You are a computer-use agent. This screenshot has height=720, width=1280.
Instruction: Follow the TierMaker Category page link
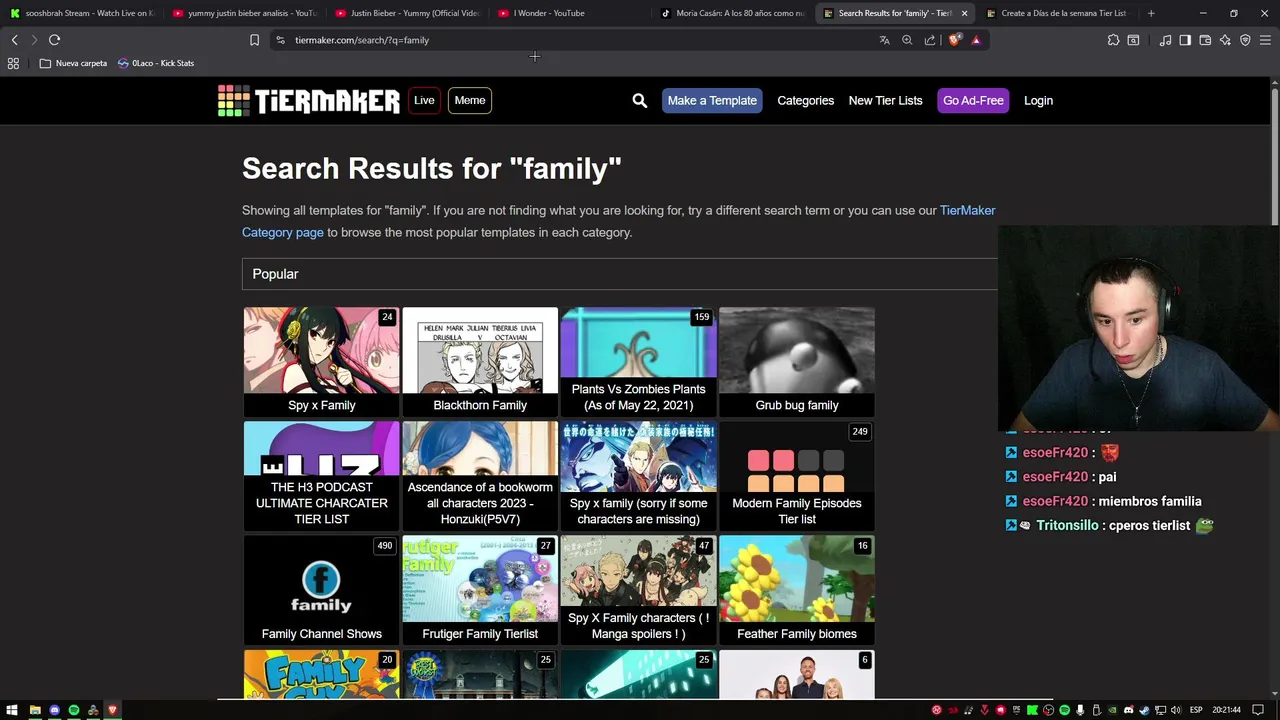(x=283, y=232)
